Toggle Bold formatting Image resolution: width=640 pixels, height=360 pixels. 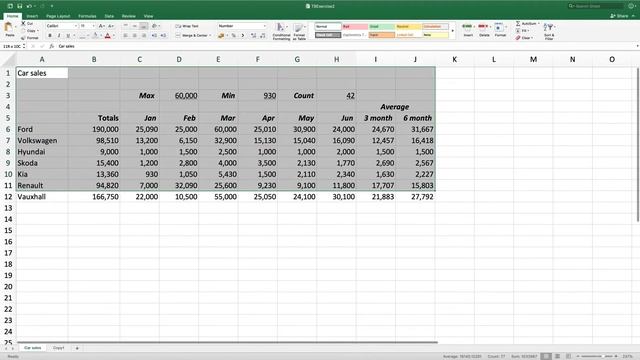point(50,36)
